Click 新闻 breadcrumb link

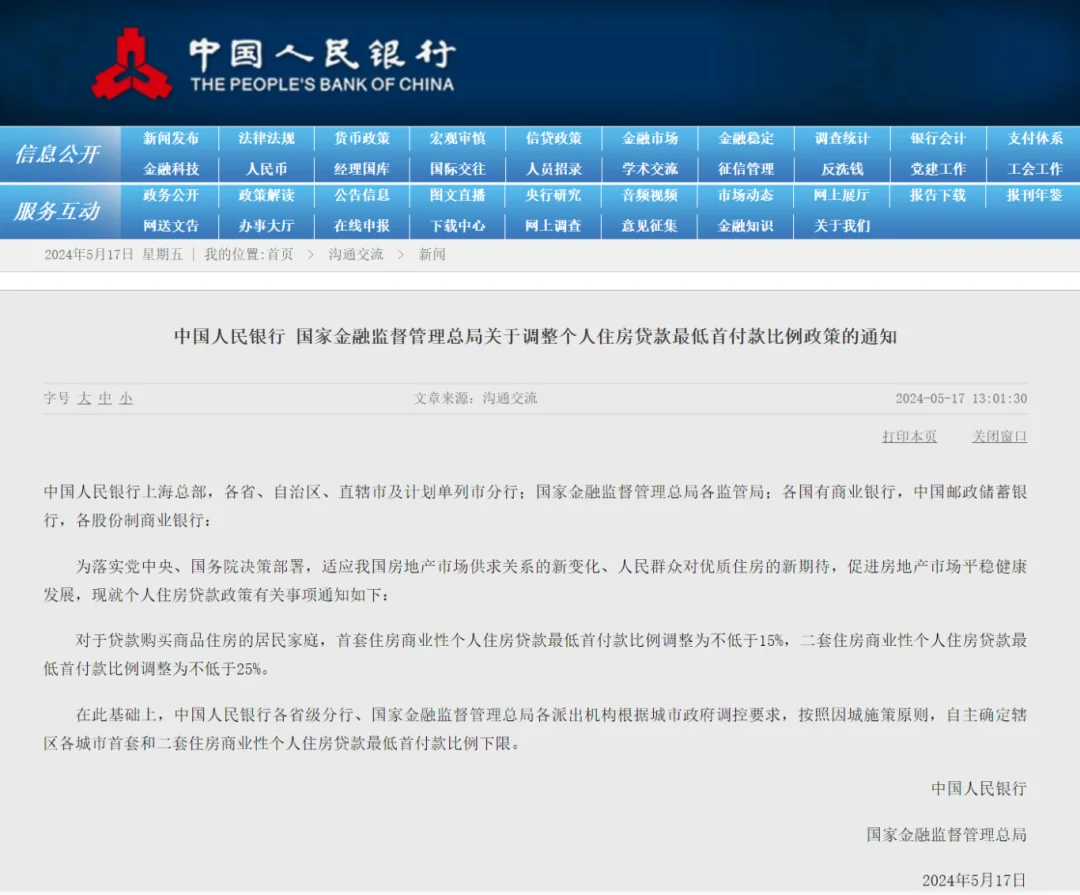(433, 255)
